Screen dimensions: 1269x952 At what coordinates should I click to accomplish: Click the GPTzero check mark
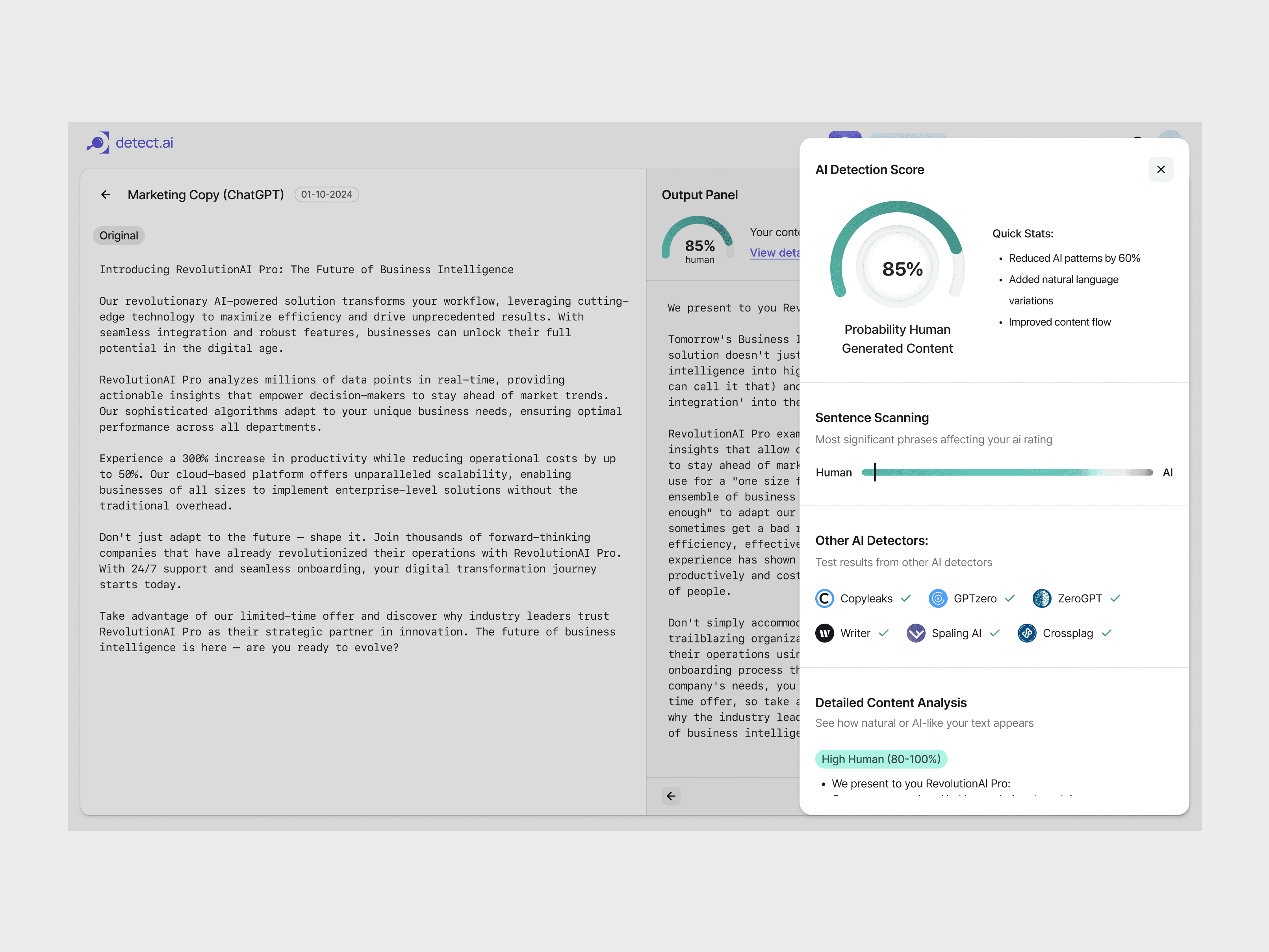coord(1010,598)
